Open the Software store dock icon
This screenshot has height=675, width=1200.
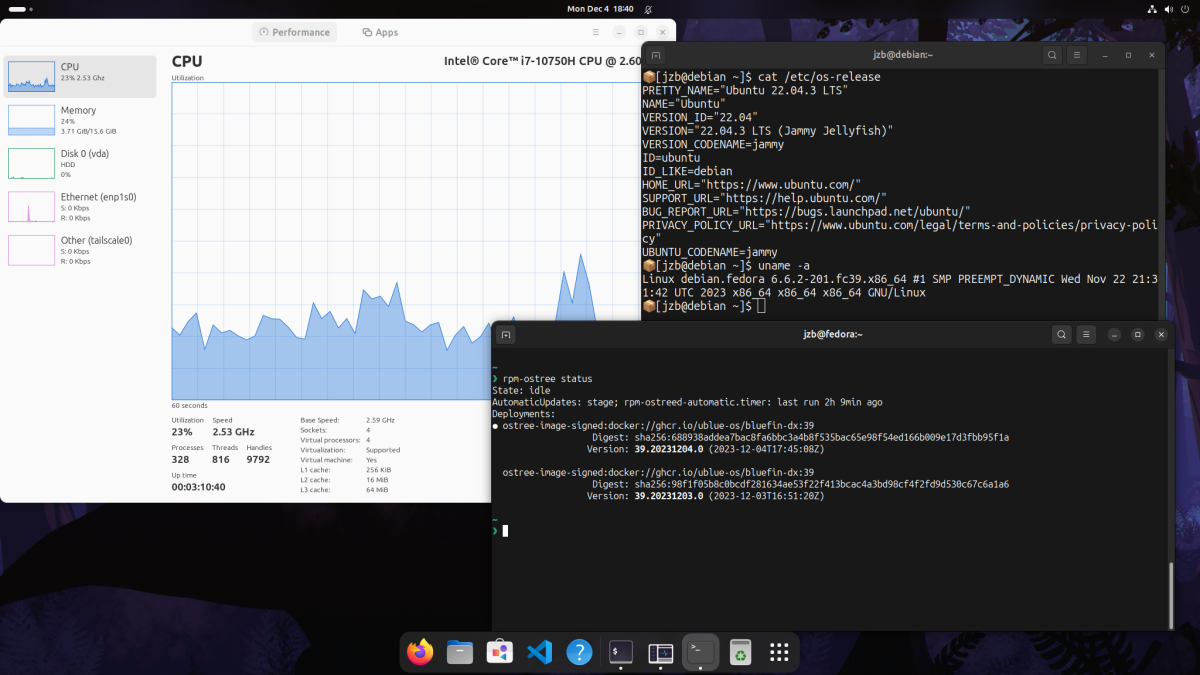tap(500, 652)
